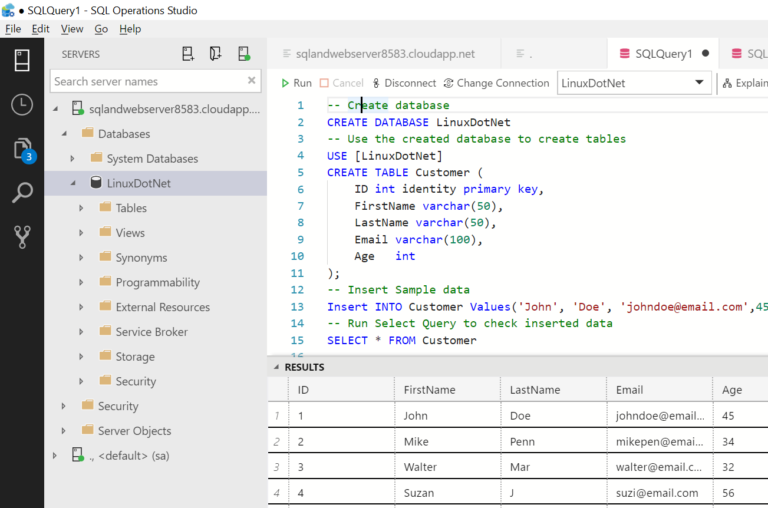
Task: Click the Disconnect plug icon
Action: [376, 83]
